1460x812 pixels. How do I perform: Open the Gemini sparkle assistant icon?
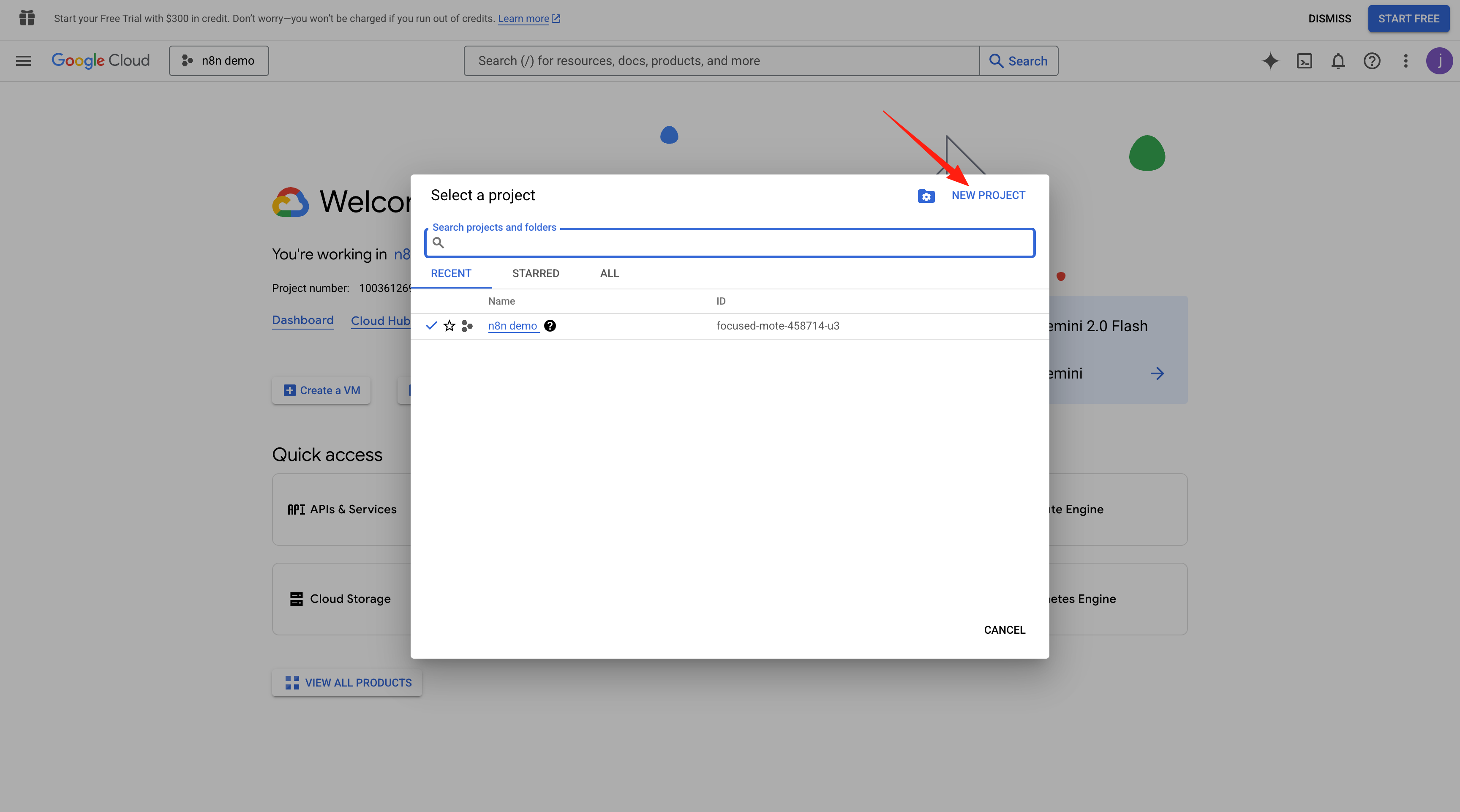pyautogui.click(x=1270, y=61)
